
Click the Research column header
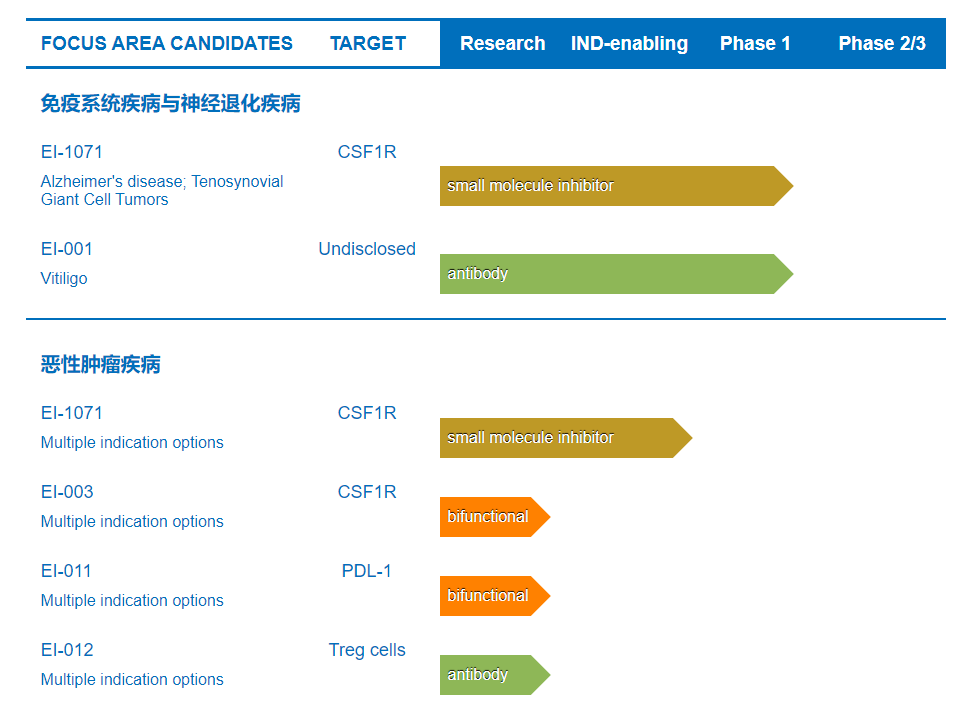502,44
